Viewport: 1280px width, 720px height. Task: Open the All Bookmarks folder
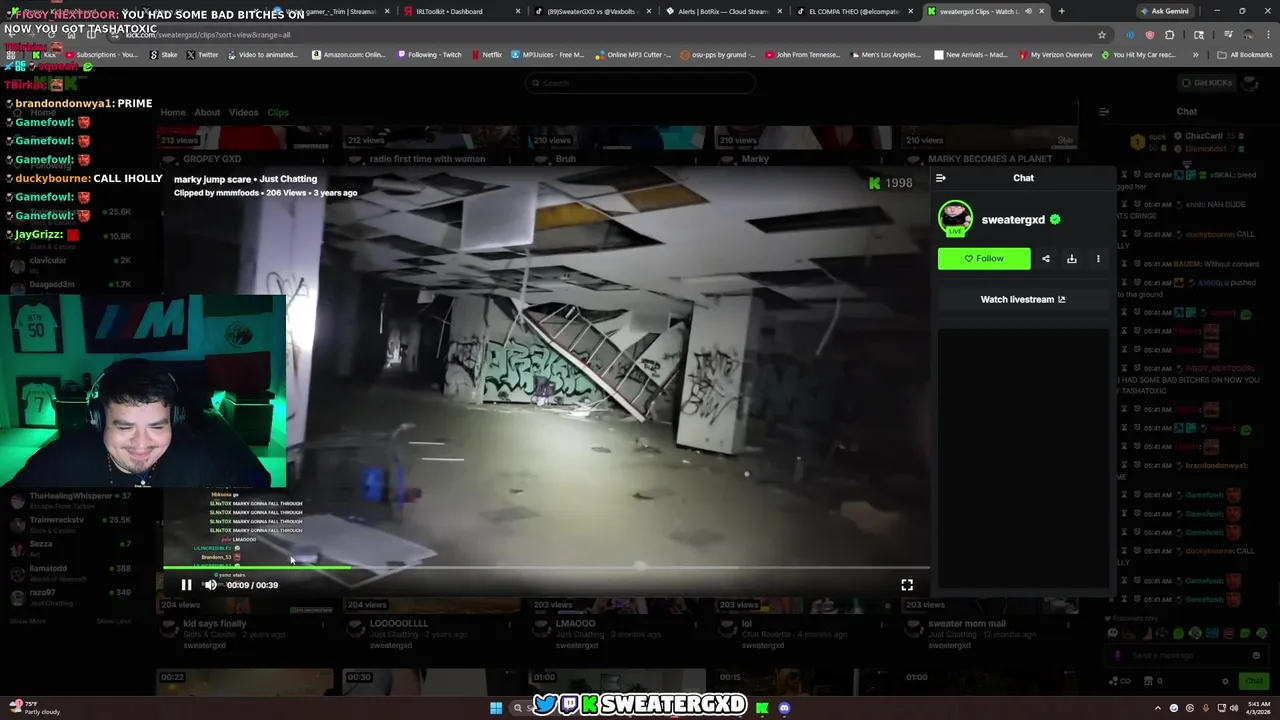(x=1245, y=55)
